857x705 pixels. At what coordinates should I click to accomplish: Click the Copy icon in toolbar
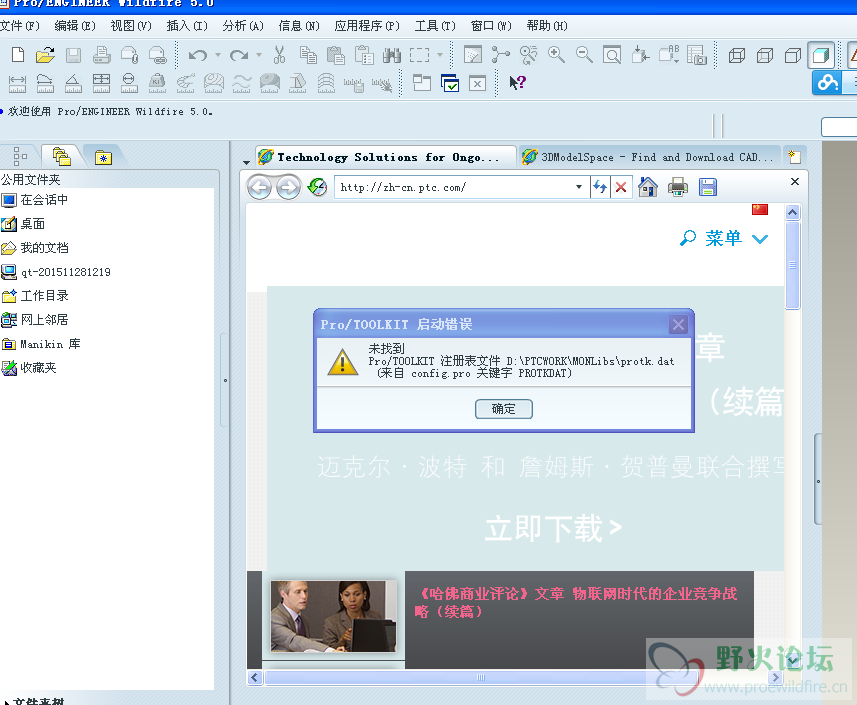point(308,55)
